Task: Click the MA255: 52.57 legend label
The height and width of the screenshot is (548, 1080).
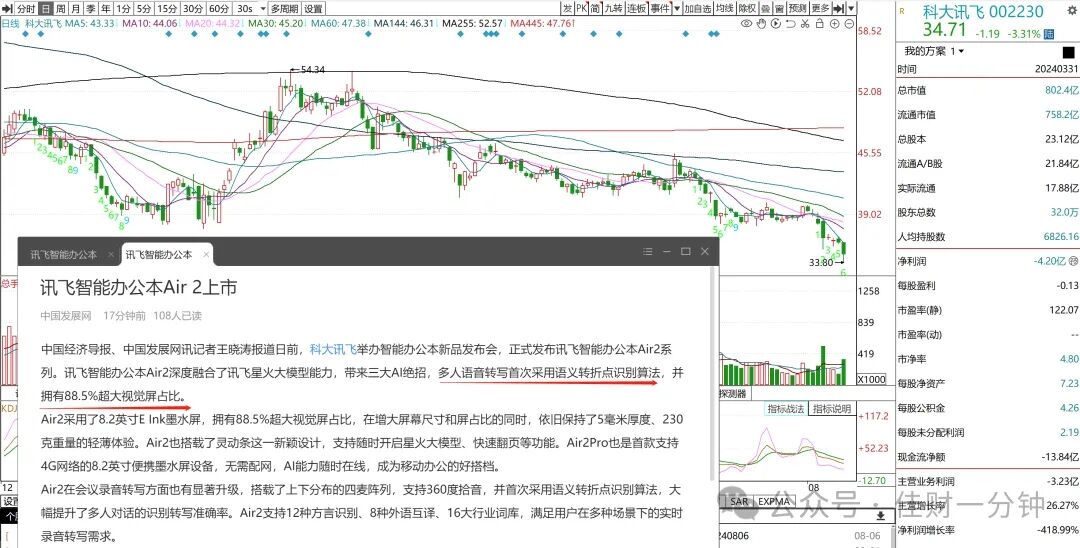Action: 472,23
